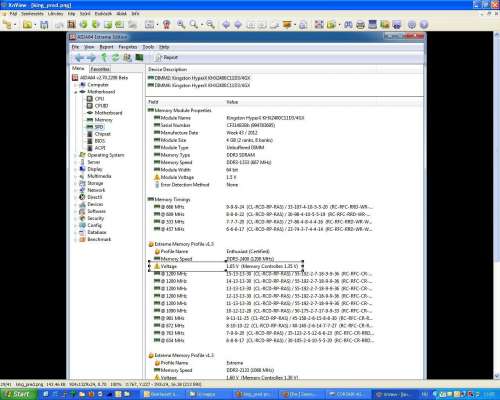
Task: Open the Fájl menu in XnView
Action: pos(13,14)
